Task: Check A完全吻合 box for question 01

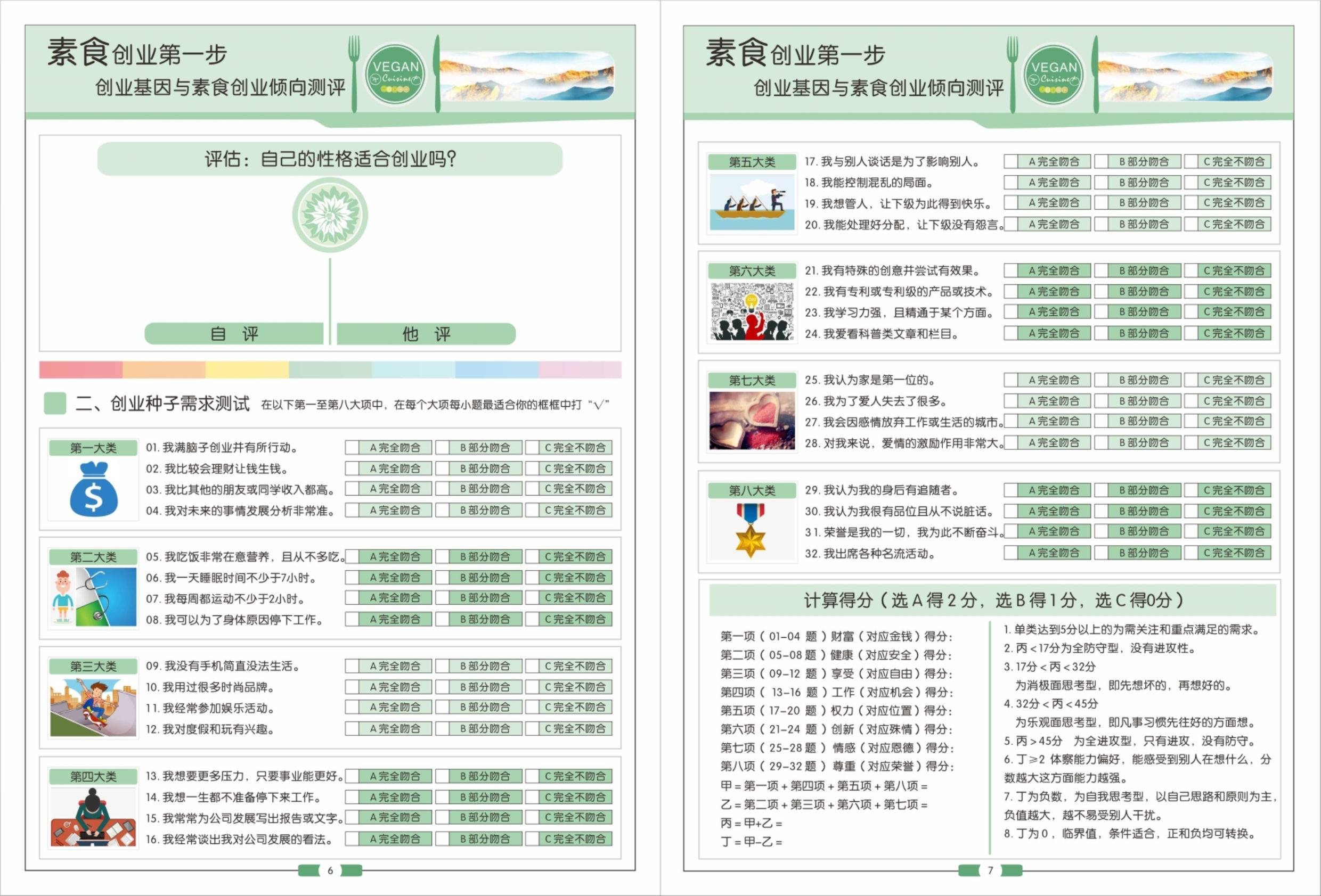Action: pyautogui.click(x=352, y=448)
